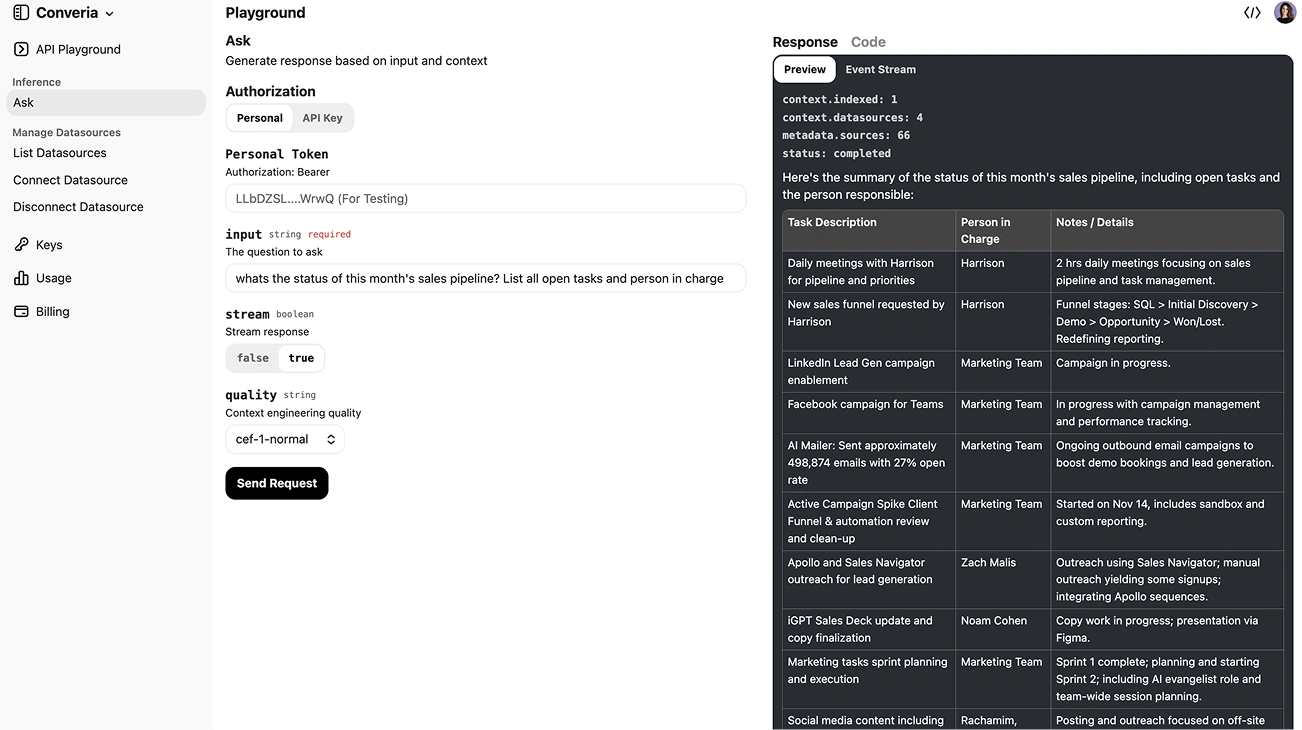Viewport: 1302px width, 730px height.
Task: Go to Connect Datasource page
Action: (70, 180)
